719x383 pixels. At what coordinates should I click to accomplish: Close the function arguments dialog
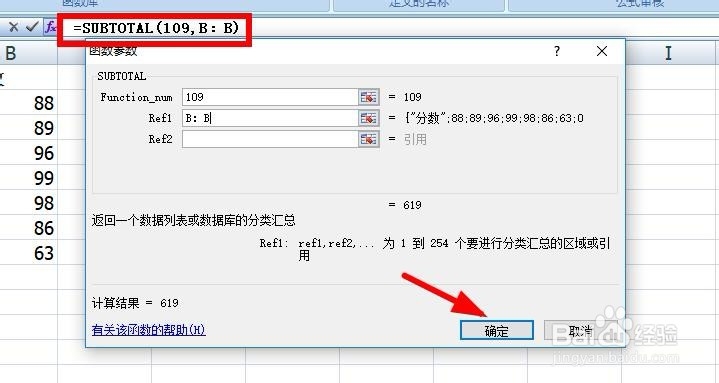pos(602,51)
